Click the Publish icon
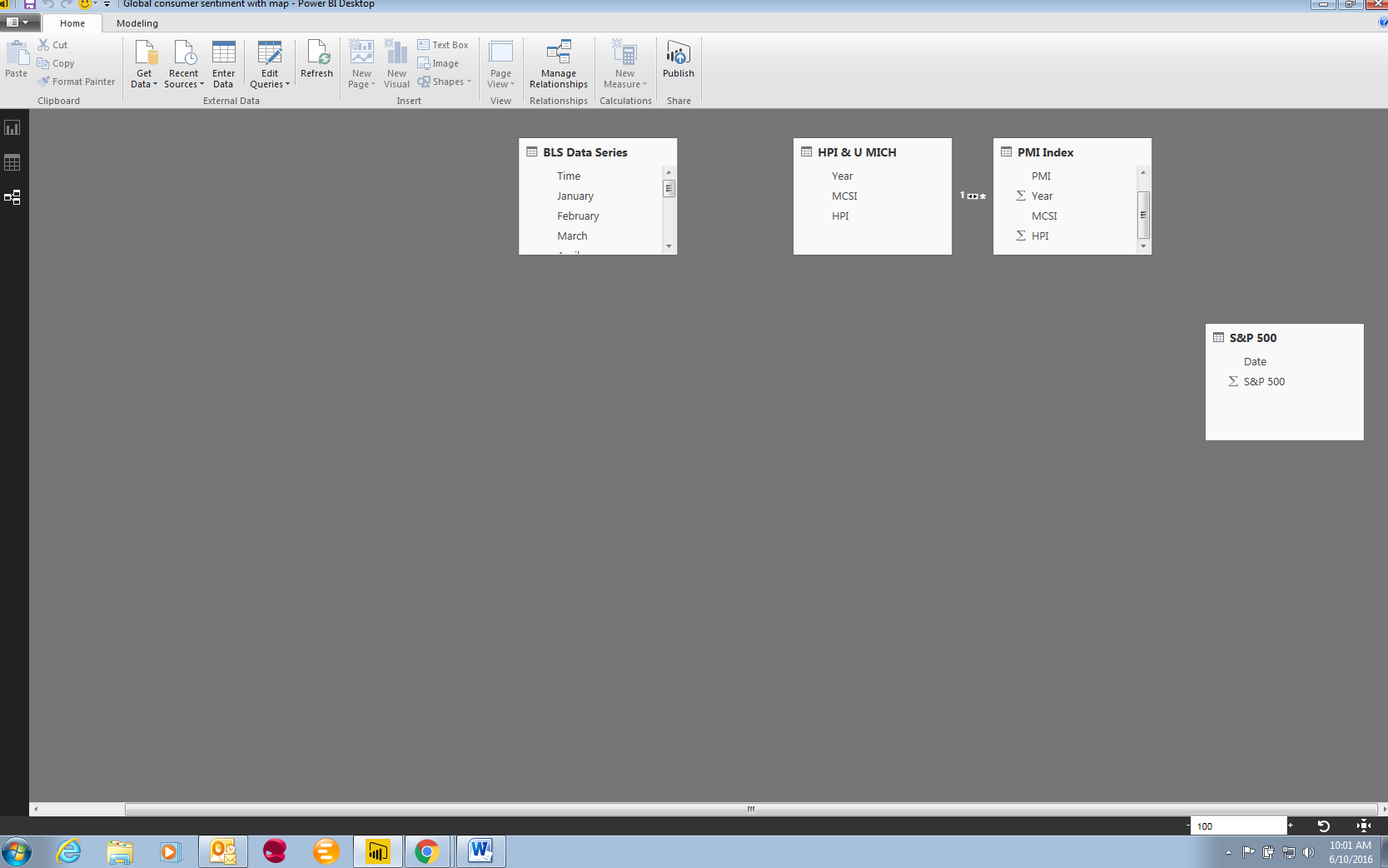1388x868 pixels. (679, 53)
